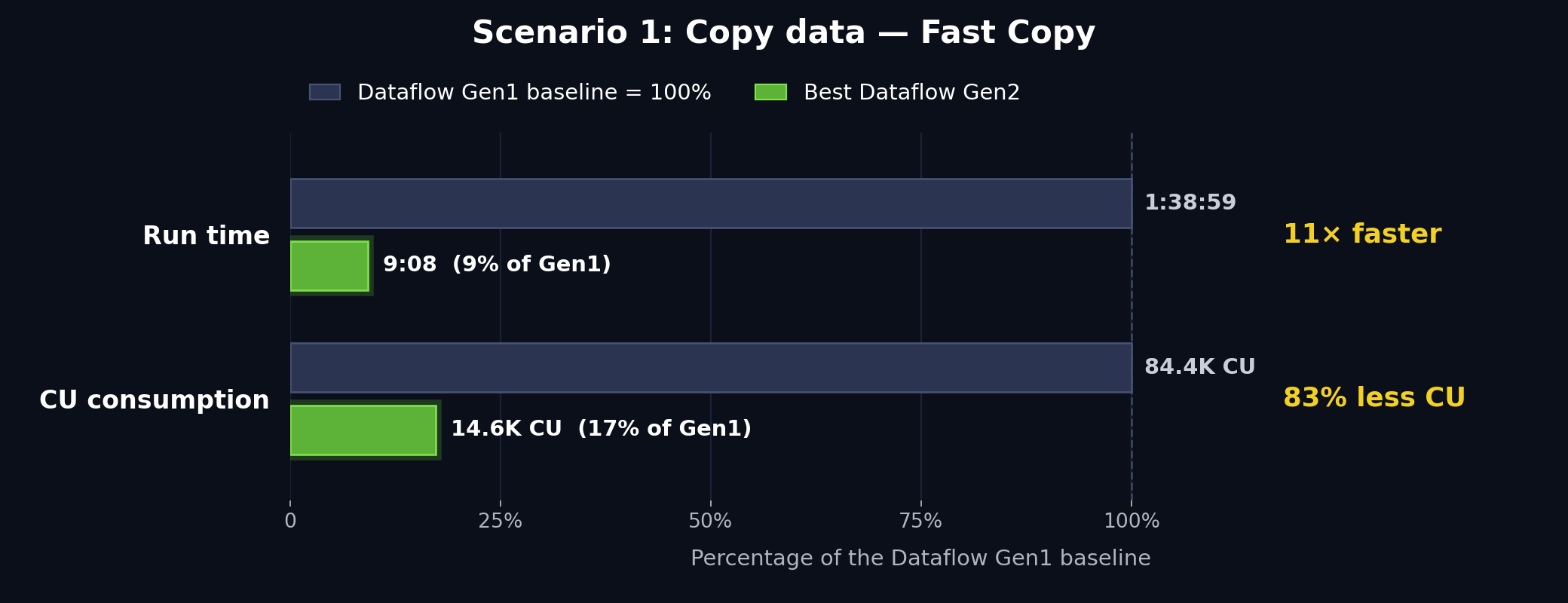The height and width of the screenshot is (603, 1568).
Task: Click the 84.4K CU value label
Action: (1199, 367)
